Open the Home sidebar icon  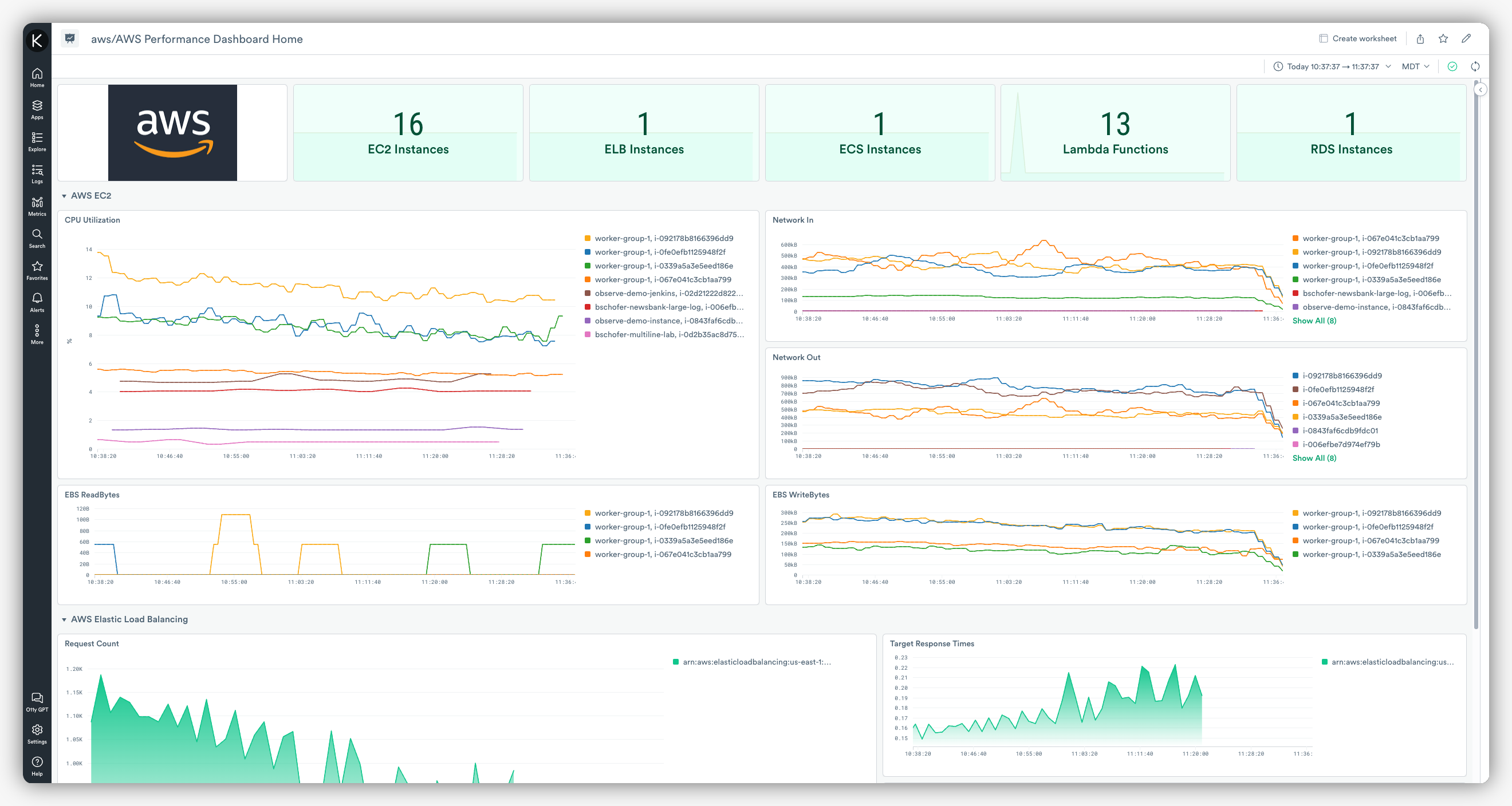pos(37,77)
